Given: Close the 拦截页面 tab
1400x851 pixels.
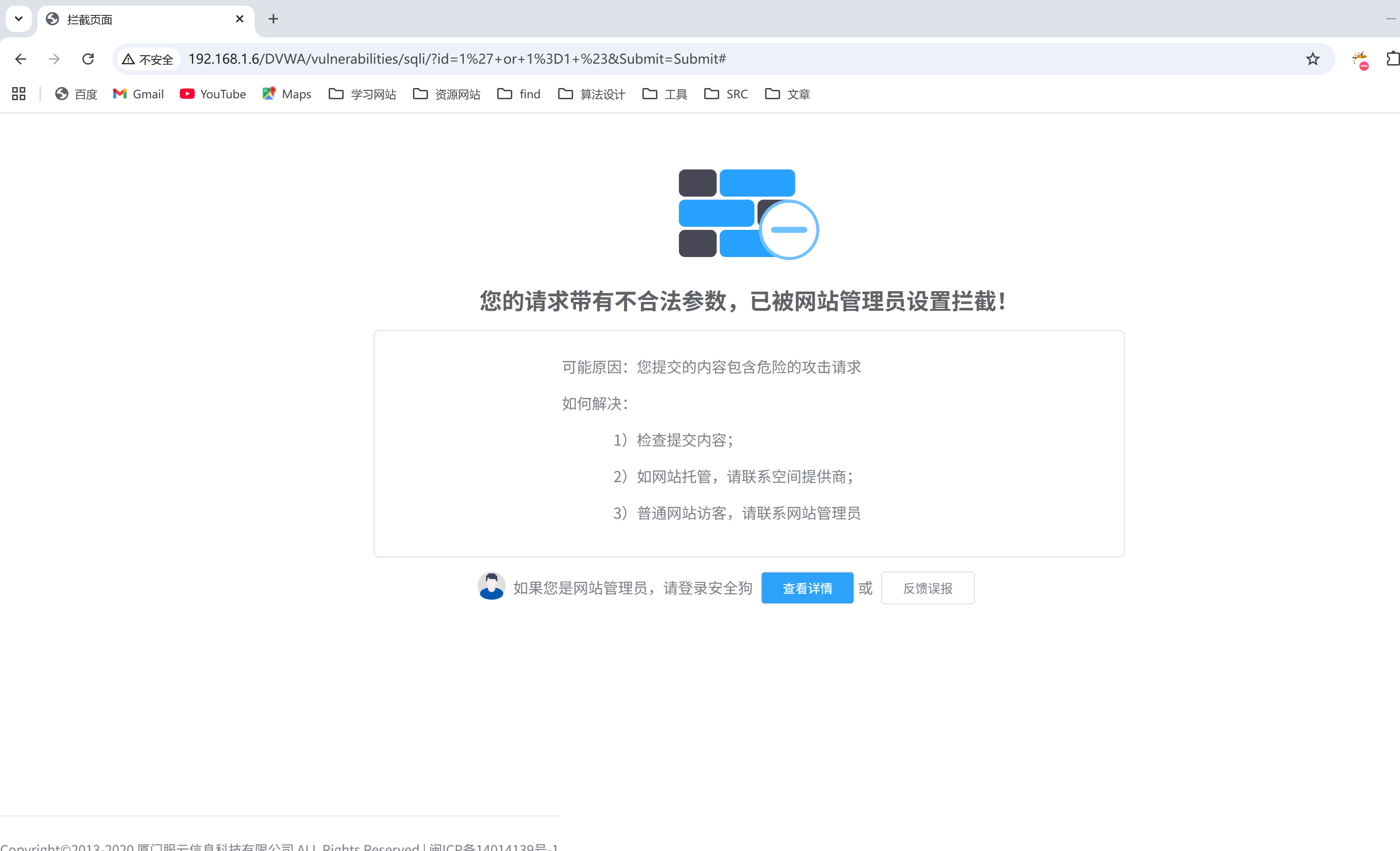Looking at the screenshot, I should pos(240,19).
